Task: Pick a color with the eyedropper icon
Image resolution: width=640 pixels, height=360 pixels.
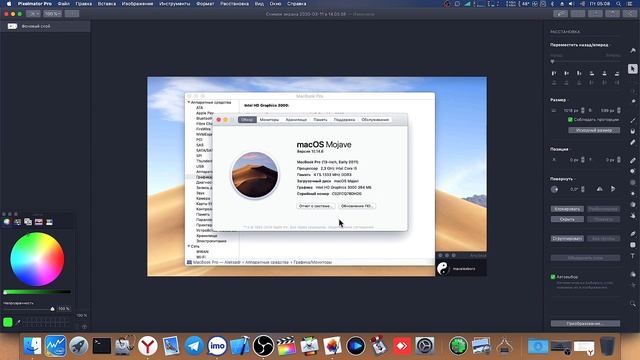Action: click(x=18, y=322)
